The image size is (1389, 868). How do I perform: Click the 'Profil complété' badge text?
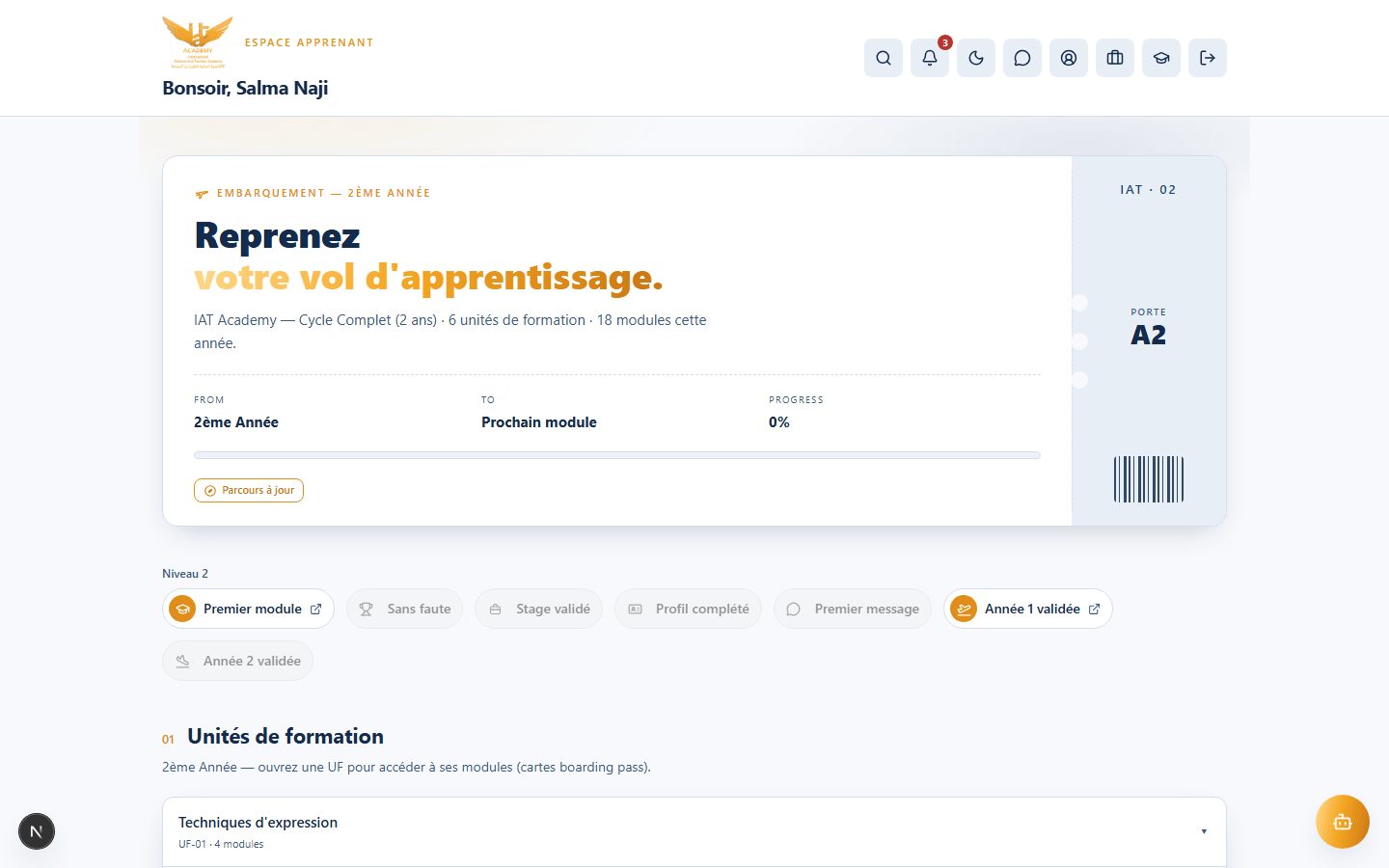(x=702, y=610)
